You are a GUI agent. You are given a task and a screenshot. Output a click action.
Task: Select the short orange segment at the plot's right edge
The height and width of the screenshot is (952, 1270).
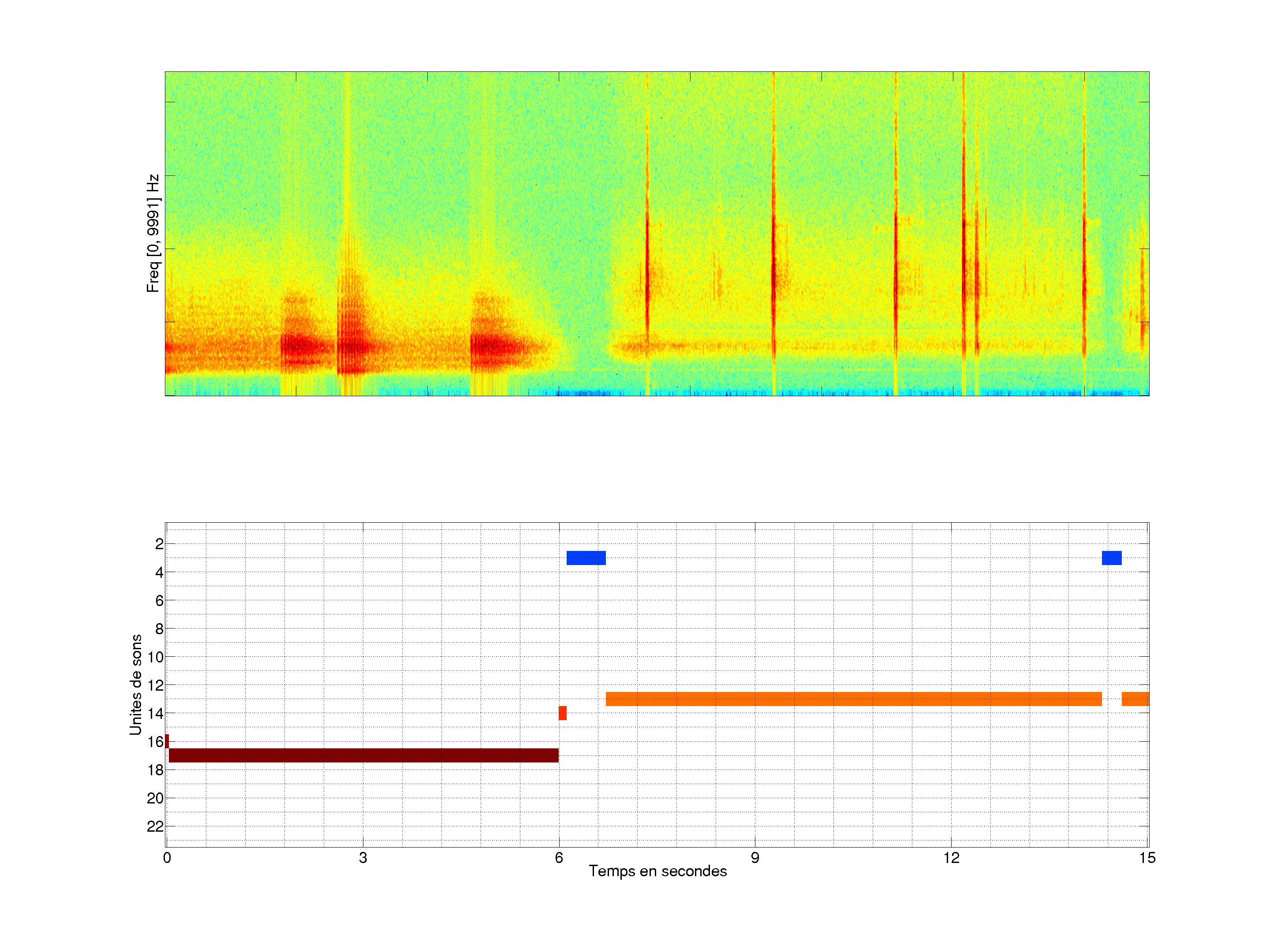(1135, 699)
